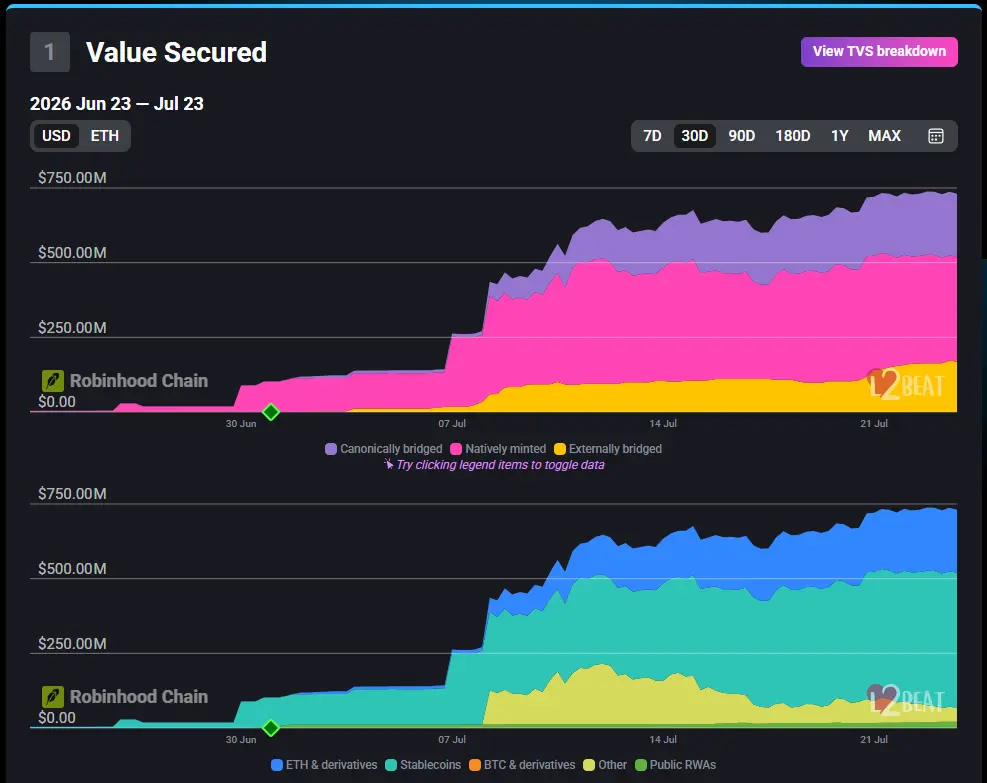Click the upper chart 21 Jul date label
This screenshot has width=987, height=783.
coord(874,424)
